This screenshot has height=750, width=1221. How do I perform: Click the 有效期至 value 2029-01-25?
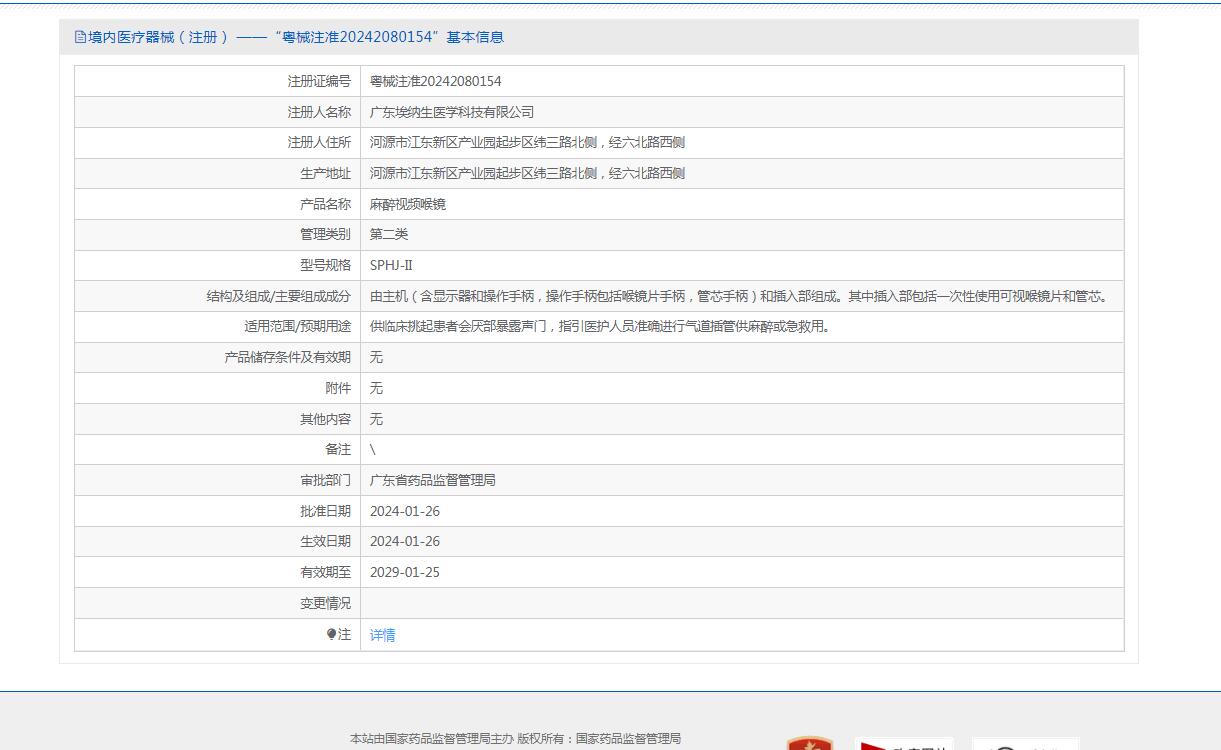pos(405,572)
